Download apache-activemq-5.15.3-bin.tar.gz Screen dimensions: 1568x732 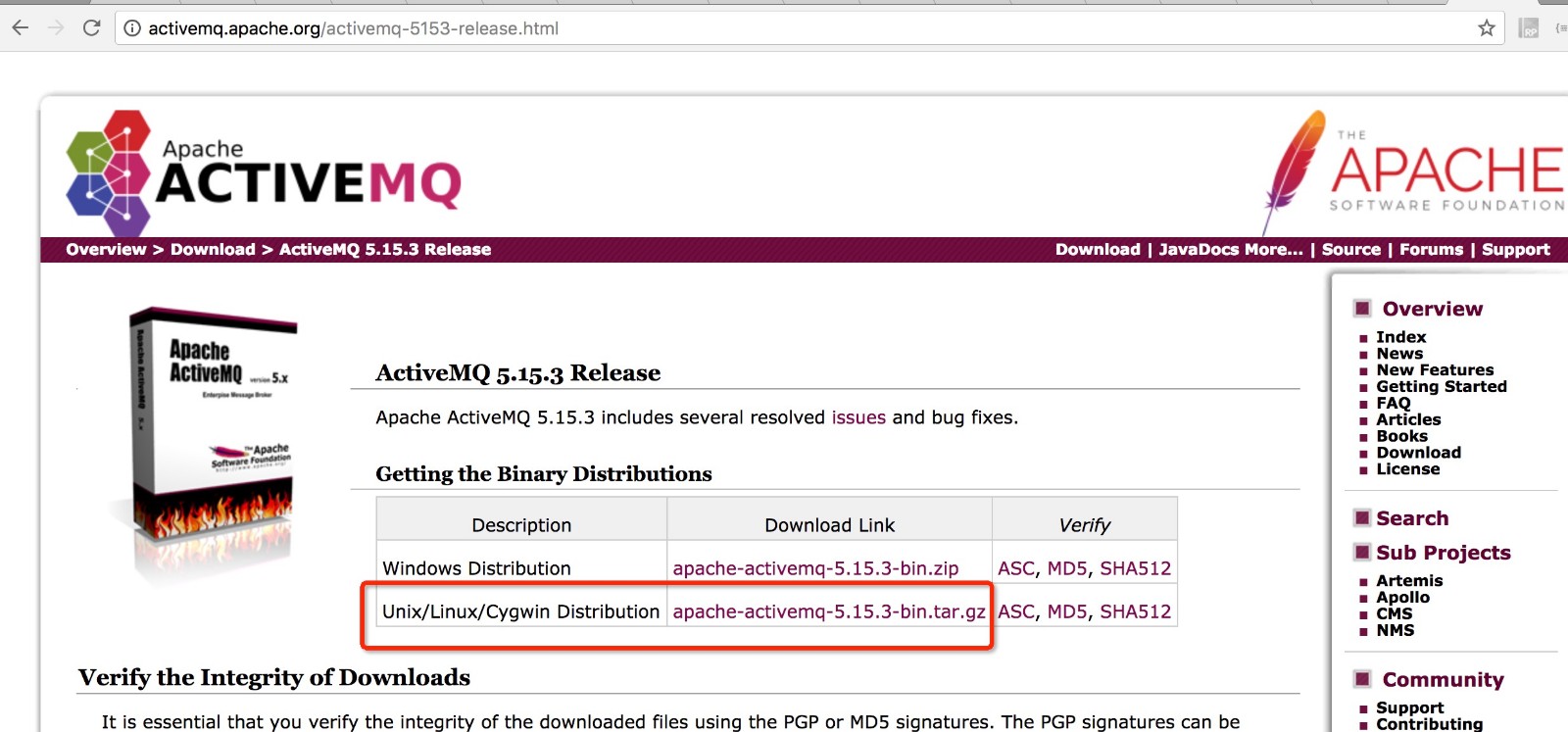829,611
